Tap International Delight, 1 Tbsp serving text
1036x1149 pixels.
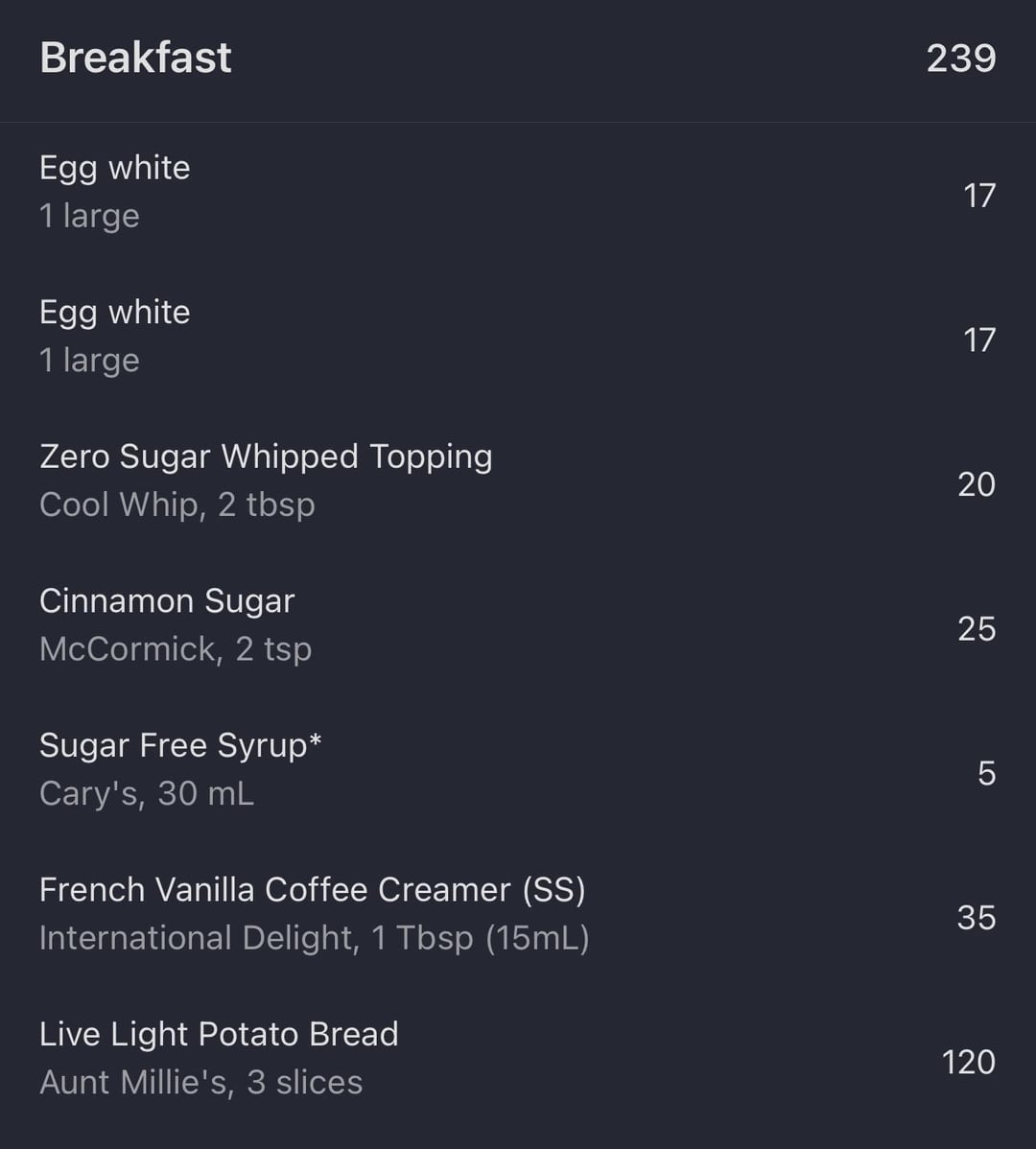(x=315, y=938)
